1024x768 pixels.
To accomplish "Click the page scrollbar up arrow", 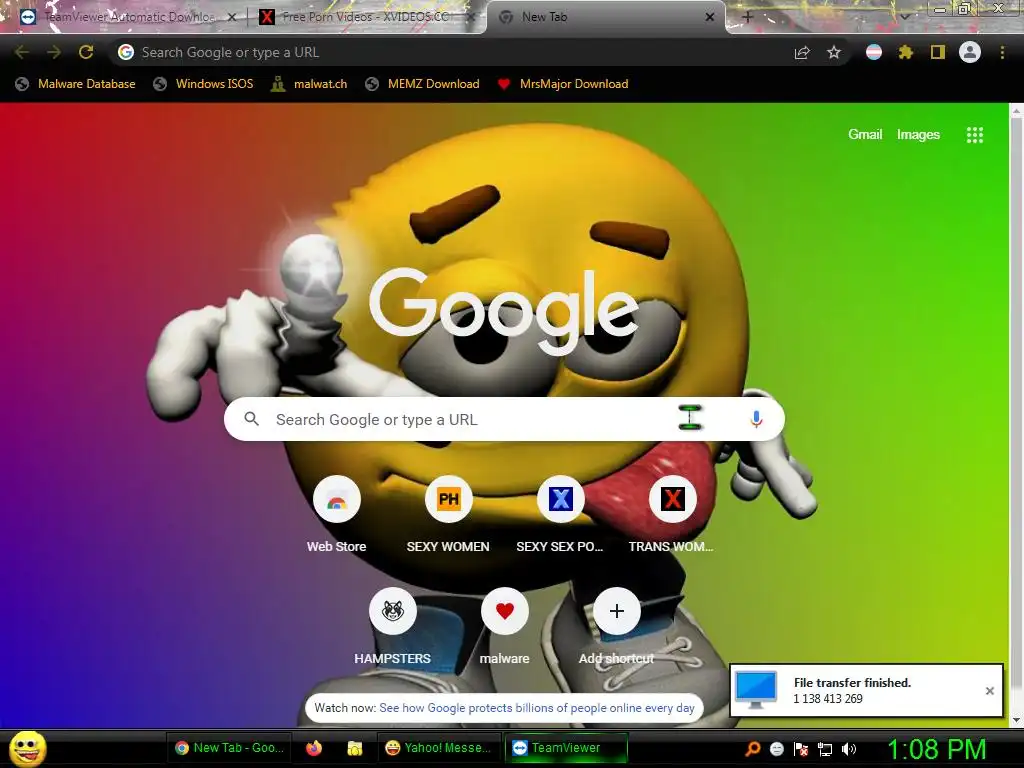I will point(1016,112).
